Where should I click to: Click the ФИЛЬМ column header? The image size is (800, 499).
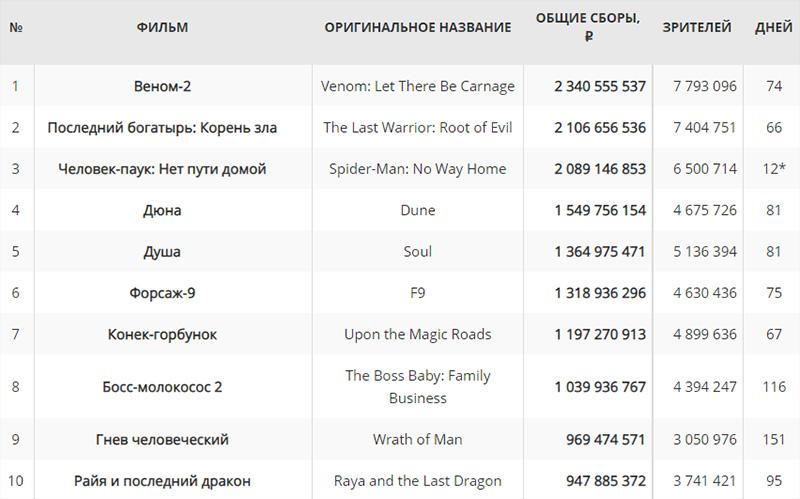(162, 27)
